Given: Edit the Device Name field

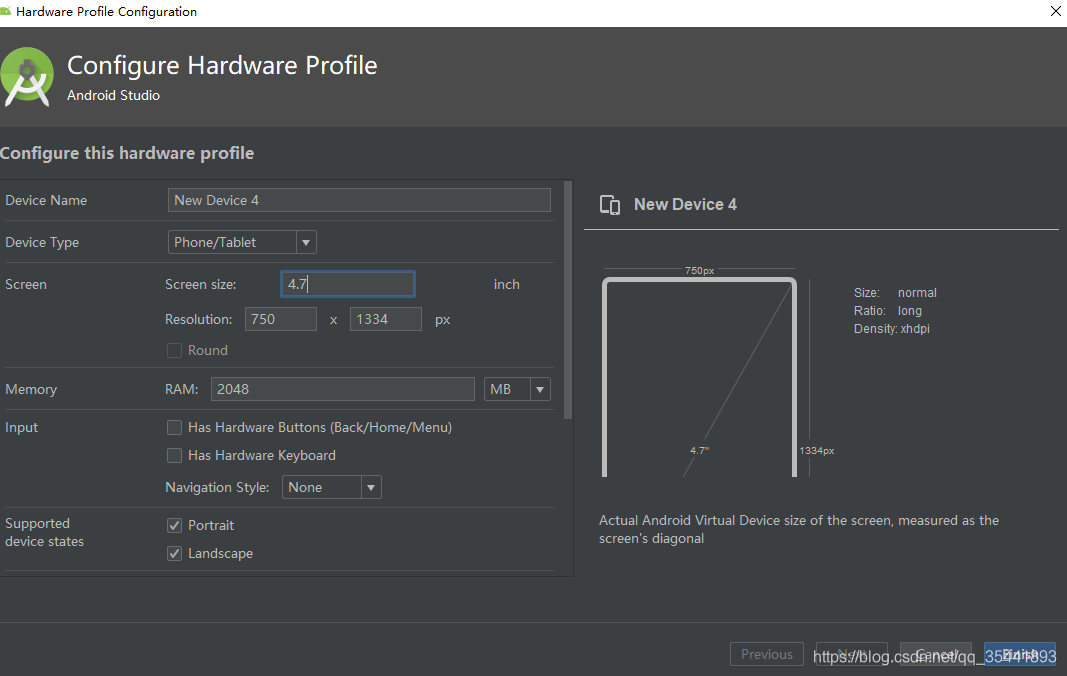Looking at the screenshot, I should tap(359, 200).
